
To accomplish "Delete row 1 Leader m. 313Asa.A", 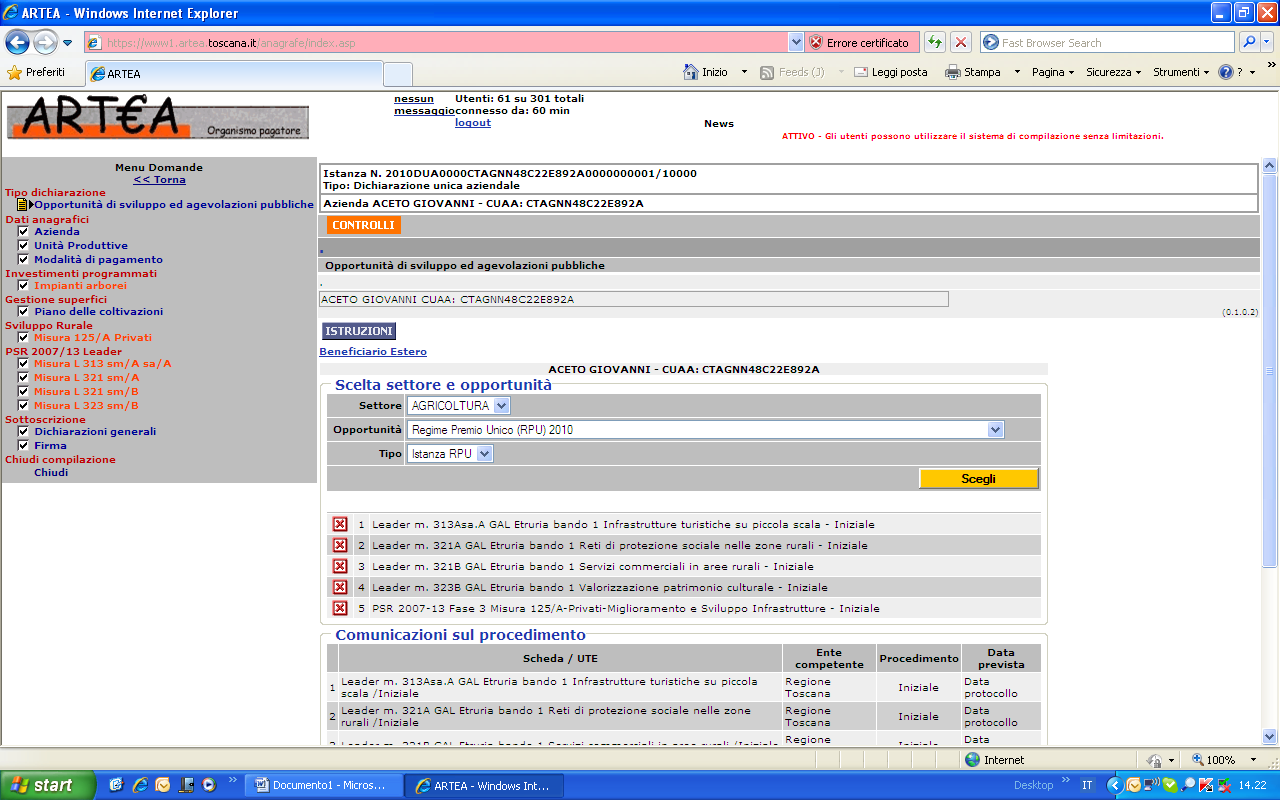I will (x=340, y=524).
